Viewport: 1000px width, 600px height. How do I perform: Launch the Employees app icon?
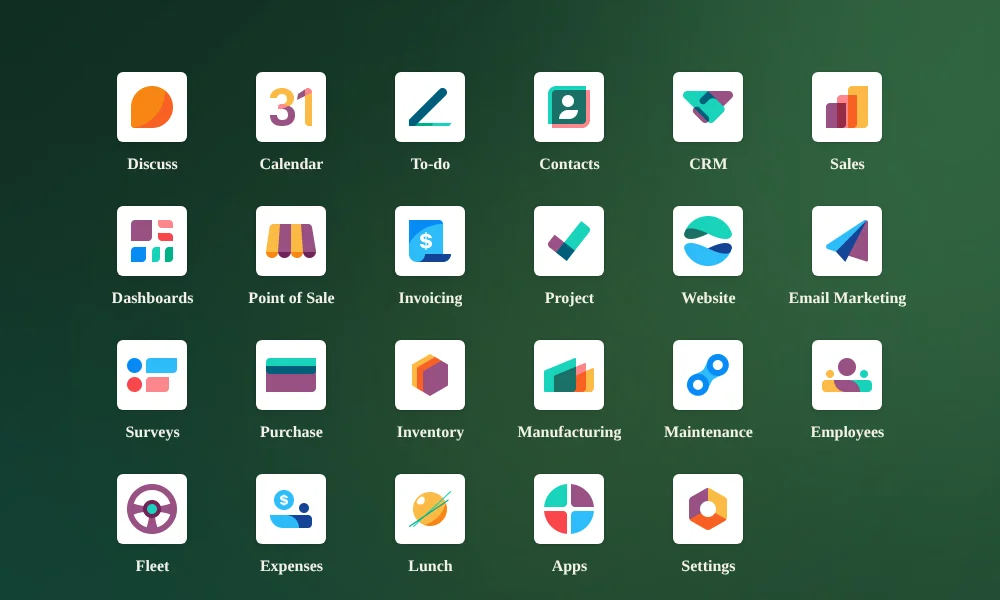847,375
